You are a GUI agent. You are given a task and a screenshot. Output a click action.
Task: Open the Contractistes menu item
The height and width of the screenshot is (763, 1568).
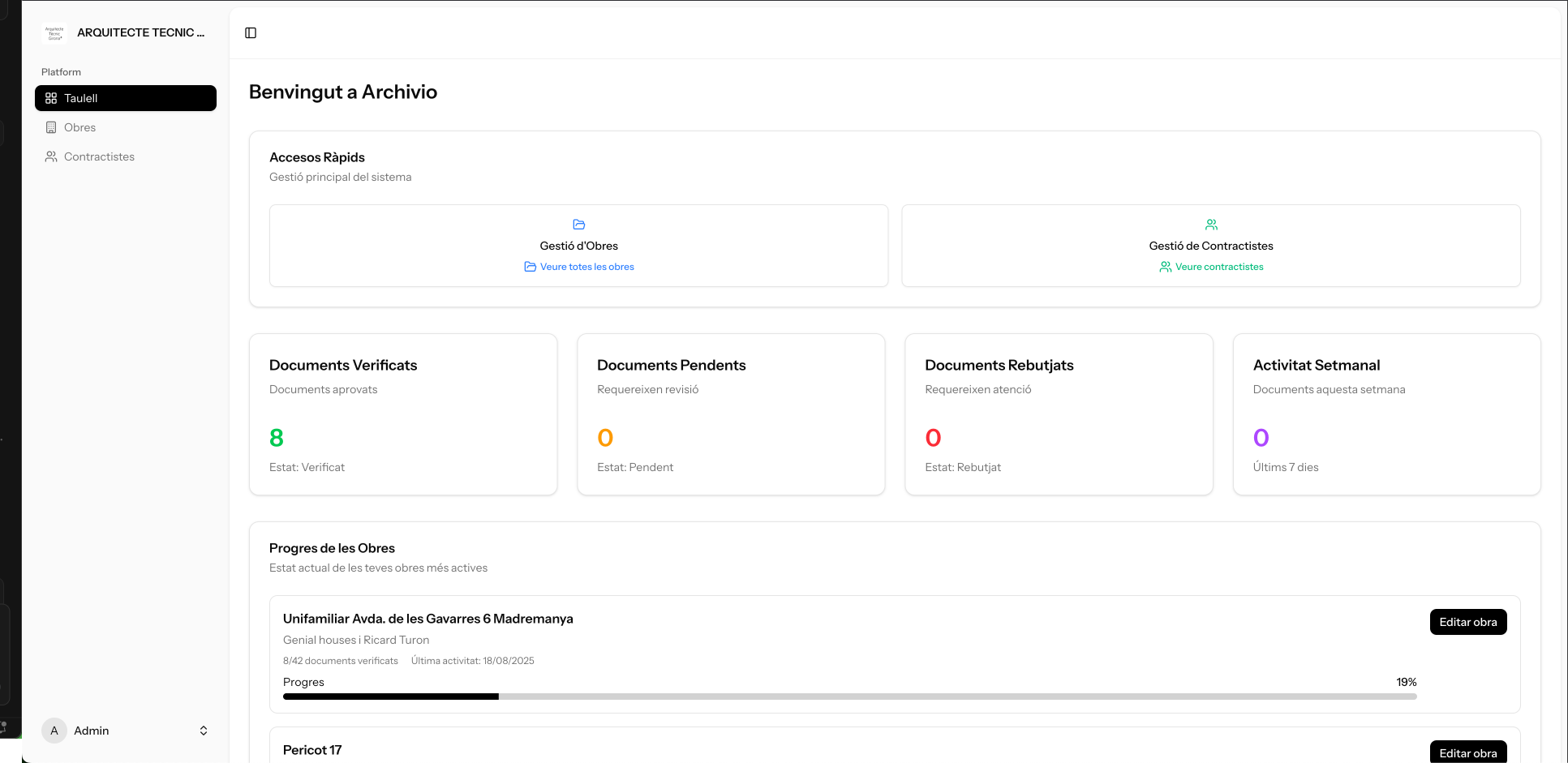tap(126, 156)
